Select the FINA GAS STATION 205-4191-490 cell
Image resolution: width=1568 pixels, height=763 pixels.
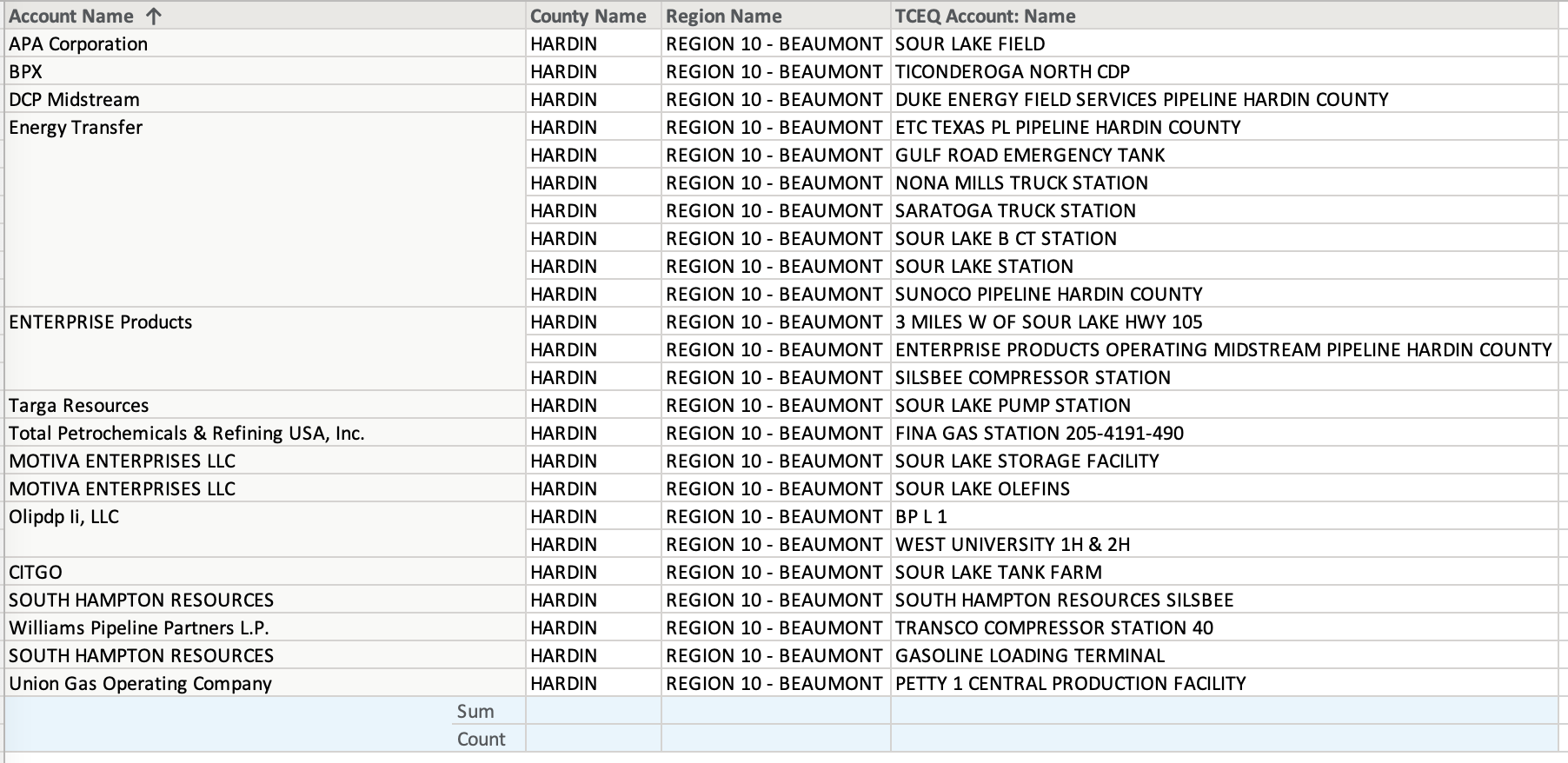1039,434
